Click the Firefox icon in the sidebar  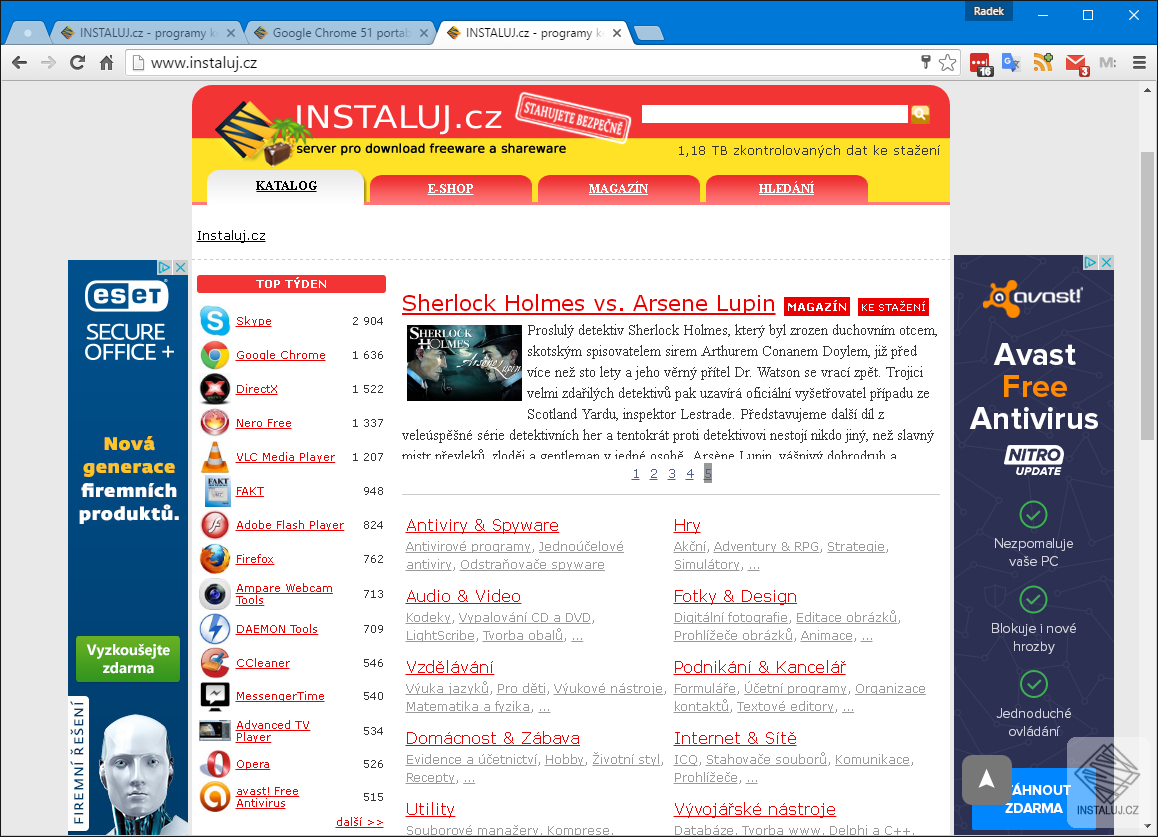pyautogui.click(x=214, y=559)
